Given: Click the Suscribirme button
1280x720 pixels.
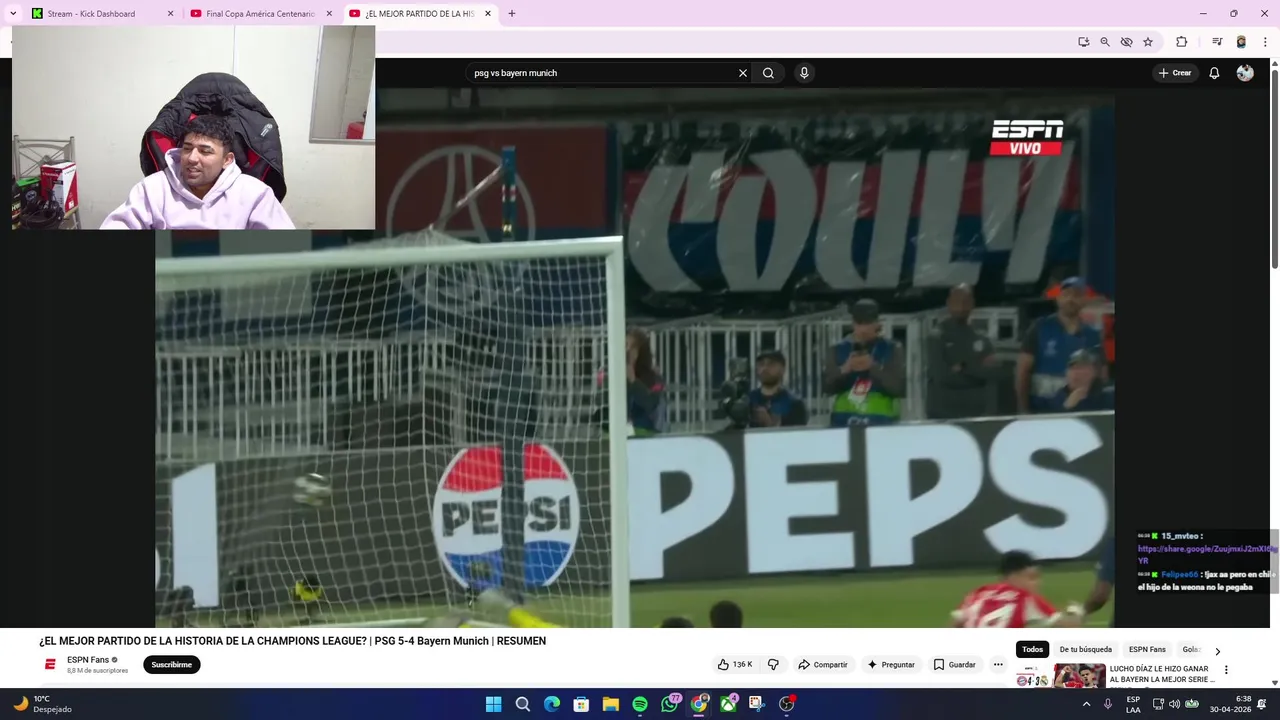Looking at the screenshot, I should point(172,665).
